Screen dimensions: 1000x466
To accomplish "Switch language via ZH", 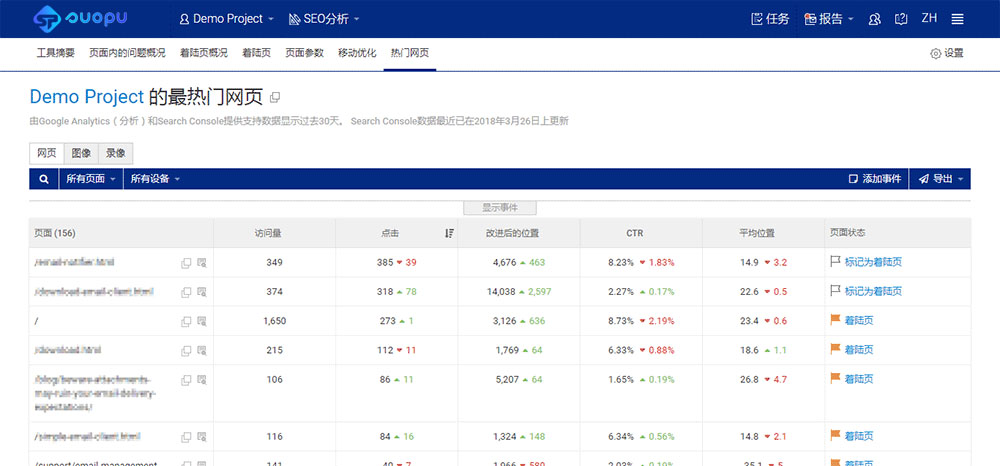I will click(929, 18).
